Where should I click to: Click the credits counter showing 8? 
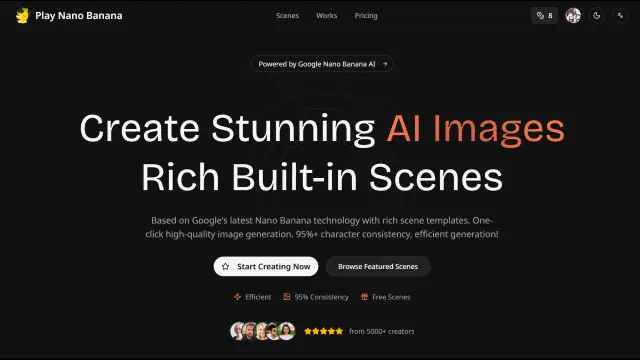click(544, 16)
